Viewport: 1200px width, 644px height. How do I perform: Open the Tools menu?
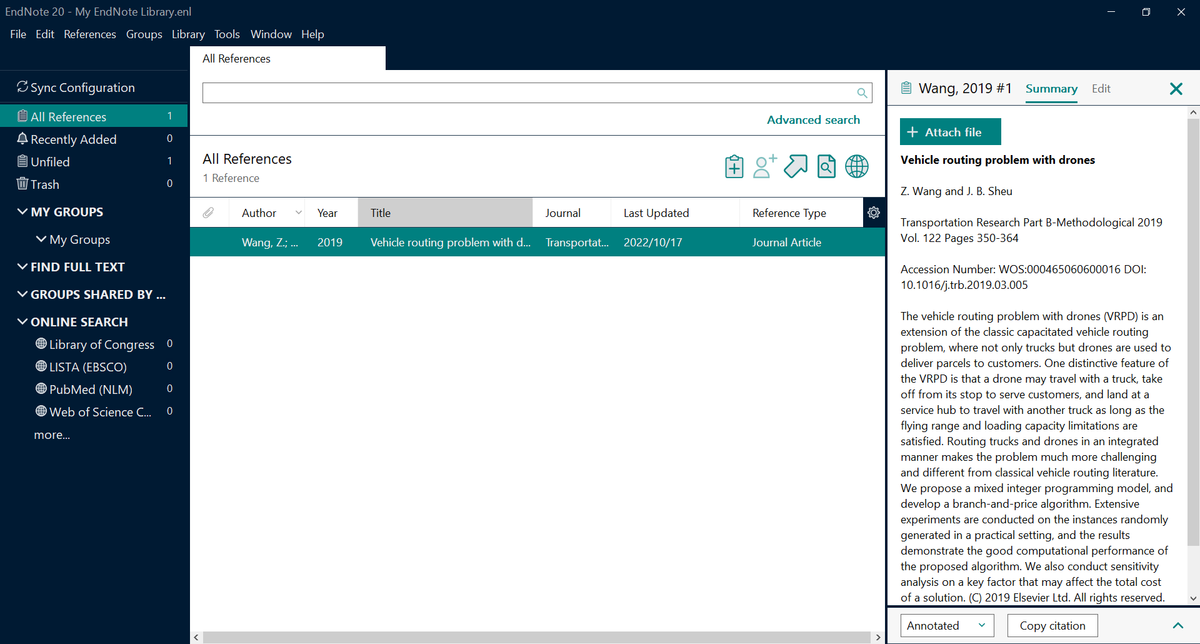click(227, 34)
